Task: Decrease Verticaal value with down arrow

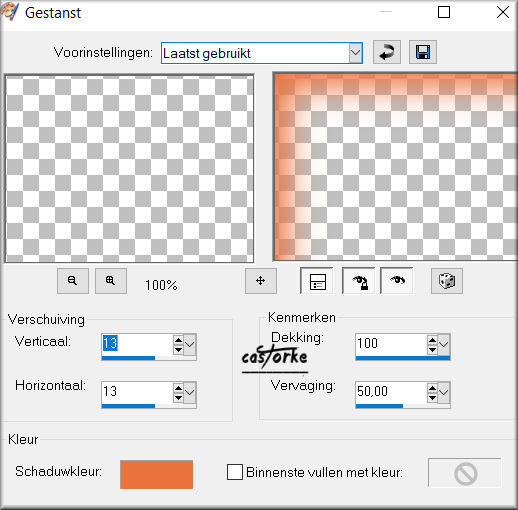Action: pos(178,350)
